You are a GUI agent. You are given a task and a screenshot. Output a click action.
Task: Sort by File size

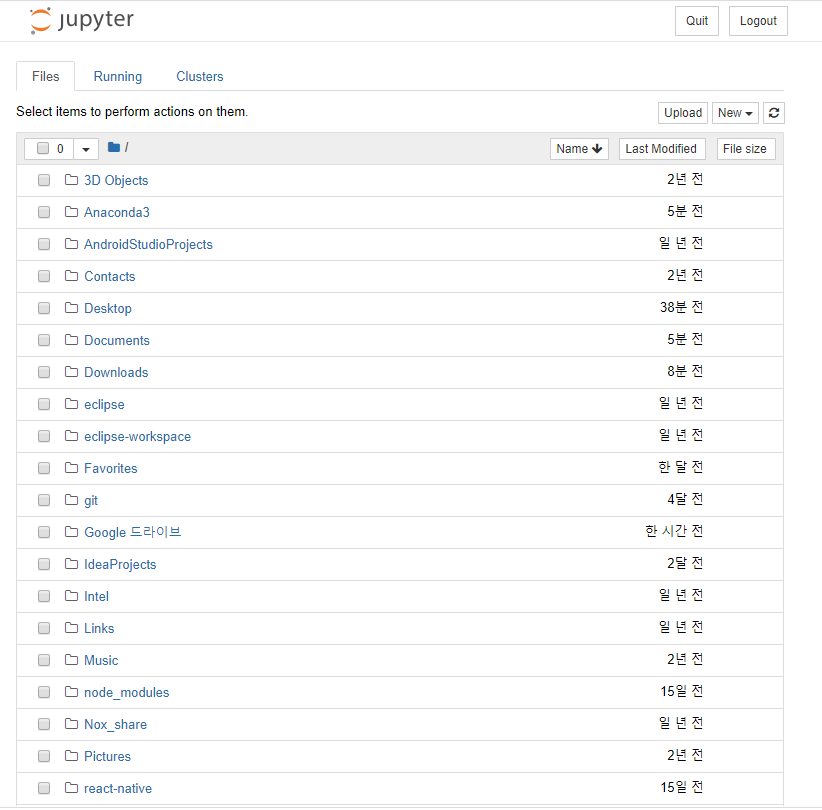pos(745,149)
